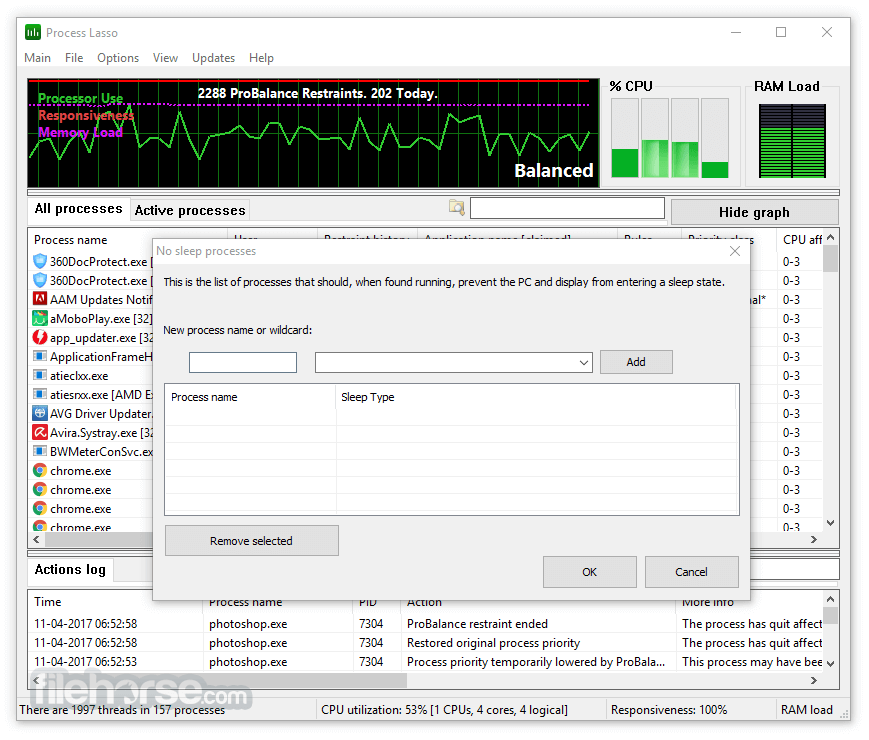Switch to the All processes tab
The height and width of the screenshot is (740, 869).
tap(79, 209)
